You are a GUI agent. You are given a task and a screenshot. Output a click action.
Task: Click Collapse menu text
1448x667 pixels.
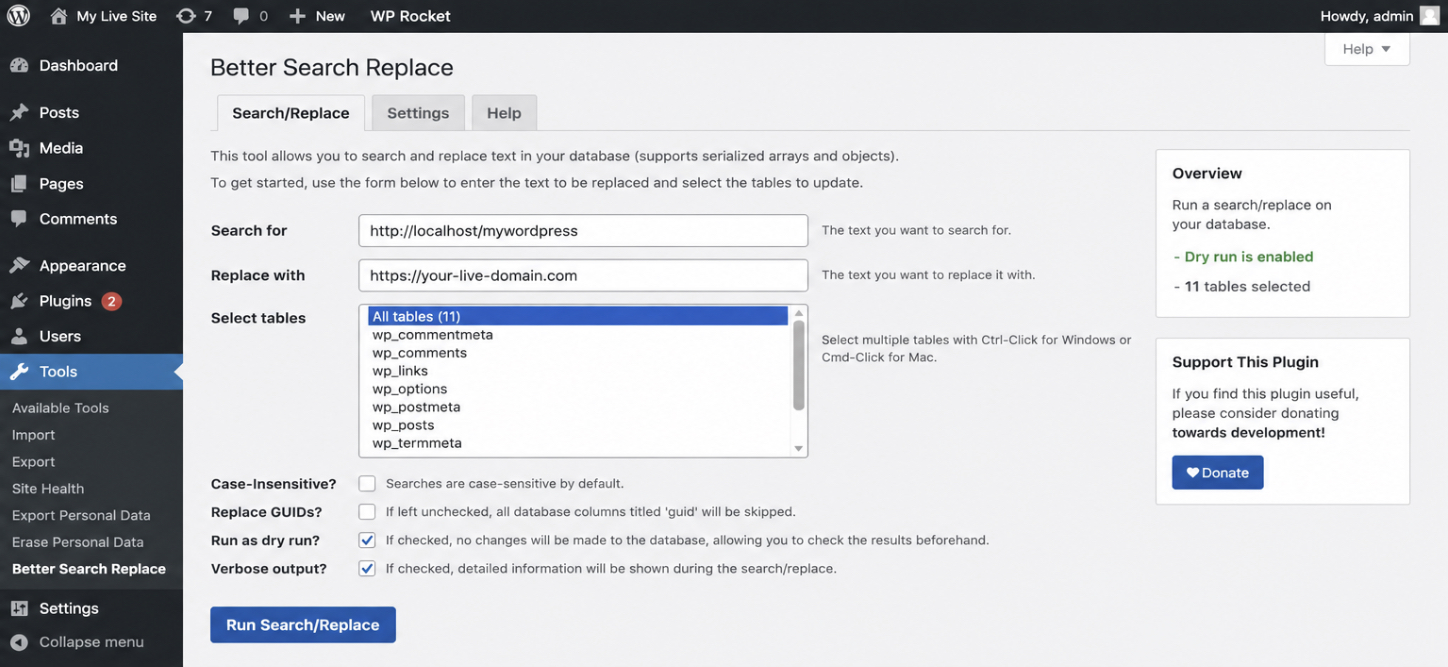point(91,642)
